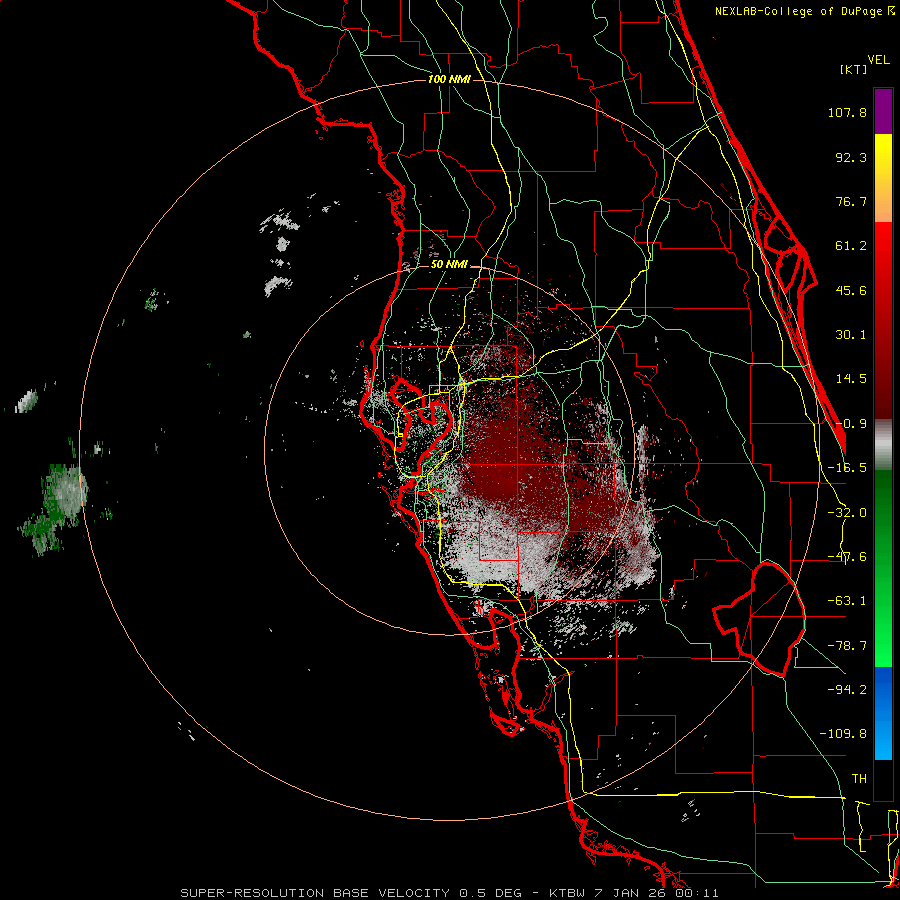This screenshot has width=900, height=900.
Task: Click the -78.7 velocity scale value
Action: click(847, 646)
